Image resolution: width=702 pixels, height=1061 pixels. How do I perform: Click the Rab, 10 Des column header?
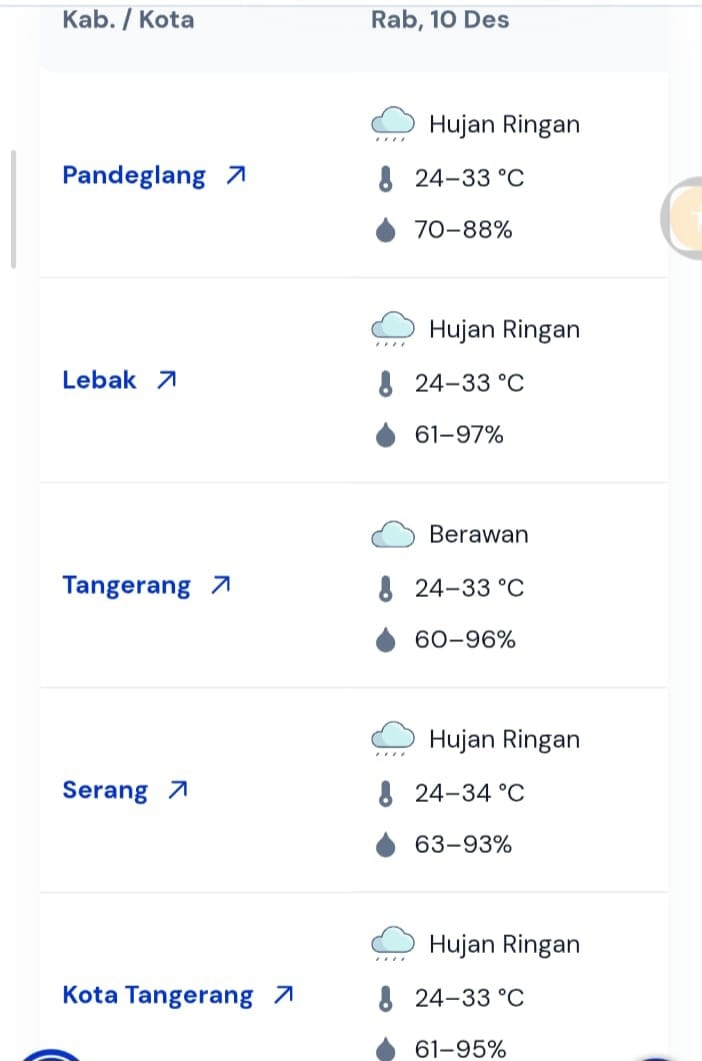click(440, 19)
